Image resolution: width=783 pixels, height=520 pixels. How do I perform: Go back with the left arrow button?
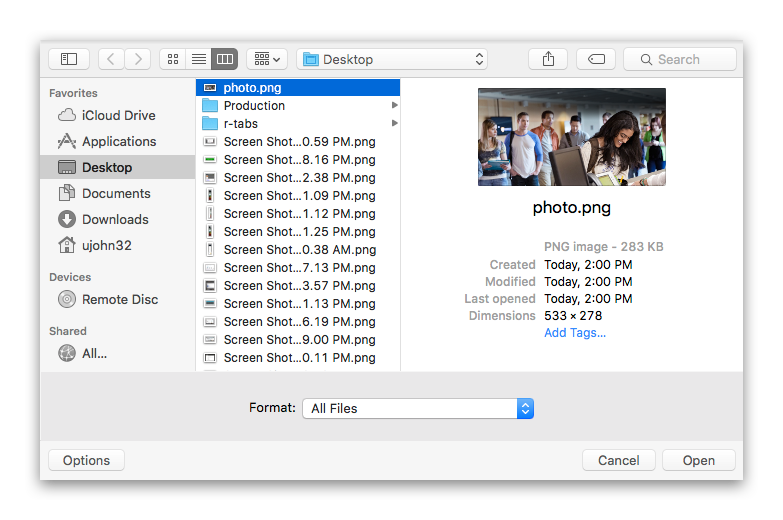click(x=111, y=59)
